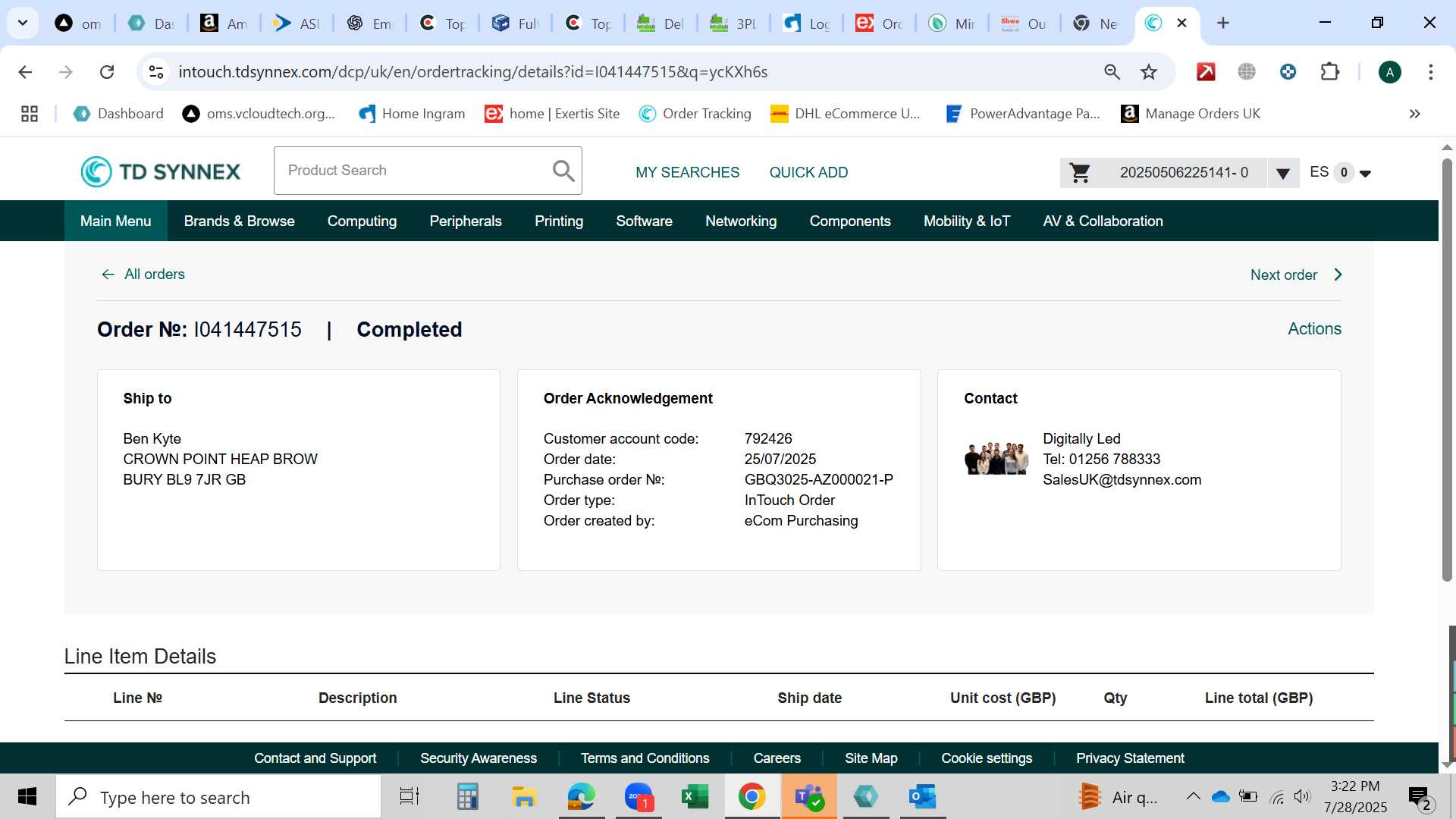Open Brands & Browse menu
This screenshot has height=819, width=1456.
click(x=239, y=221)
